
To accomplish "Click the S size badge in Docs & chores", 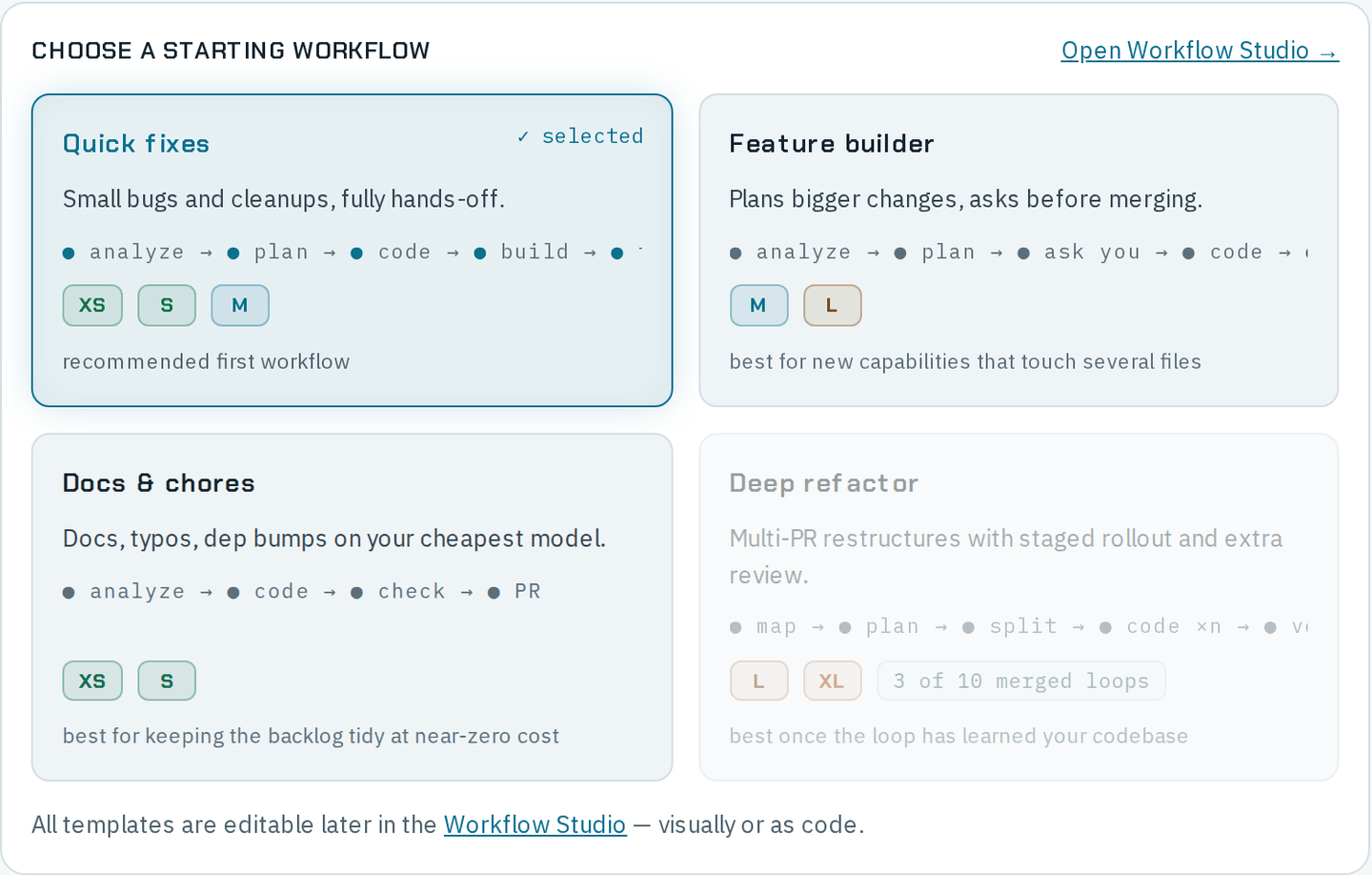I will tap(167, 681).
